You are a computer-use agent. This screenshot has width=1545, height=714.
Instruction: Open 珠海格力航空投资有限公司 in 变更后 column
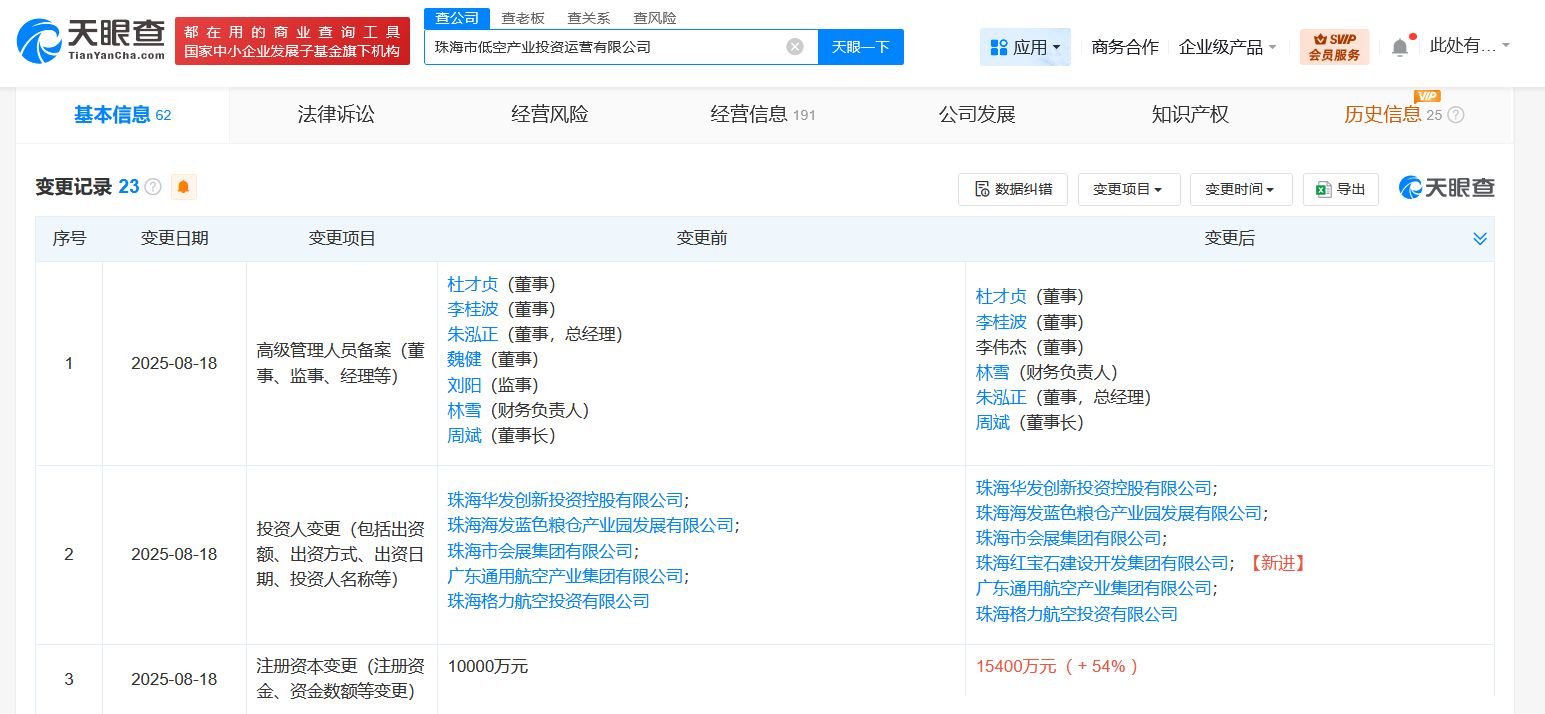1077,614
